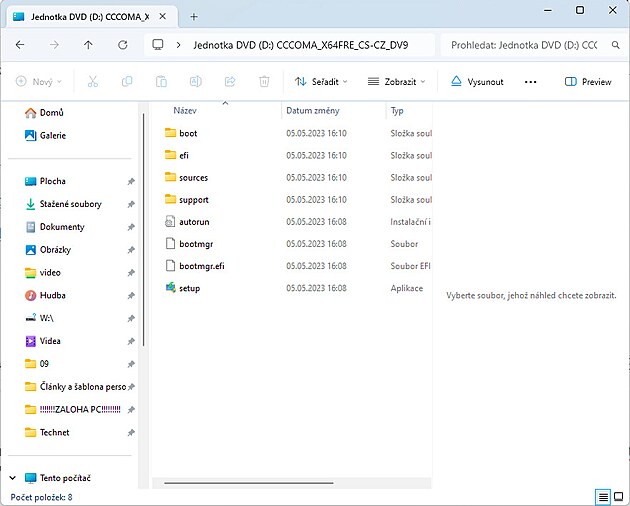This screenshot has height=506, width=630.
Task: Select the setup application file
Action: point(189,288)
